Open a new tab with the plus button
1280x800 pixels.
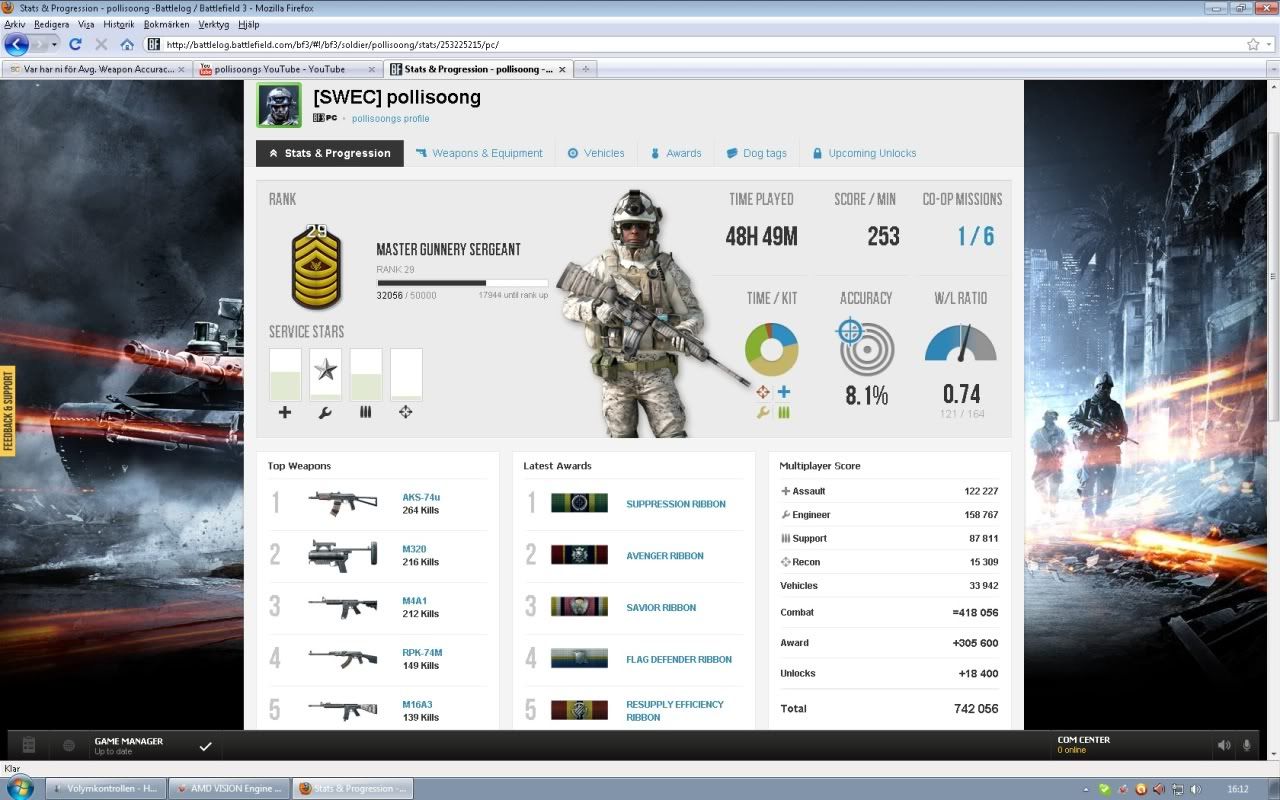[586, 69]
